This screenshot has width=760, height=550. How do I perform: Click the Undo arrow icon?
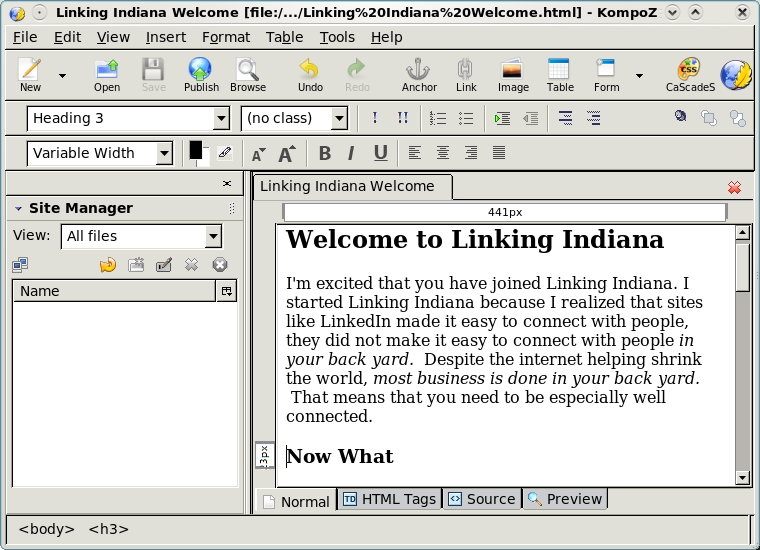(309, 69)
